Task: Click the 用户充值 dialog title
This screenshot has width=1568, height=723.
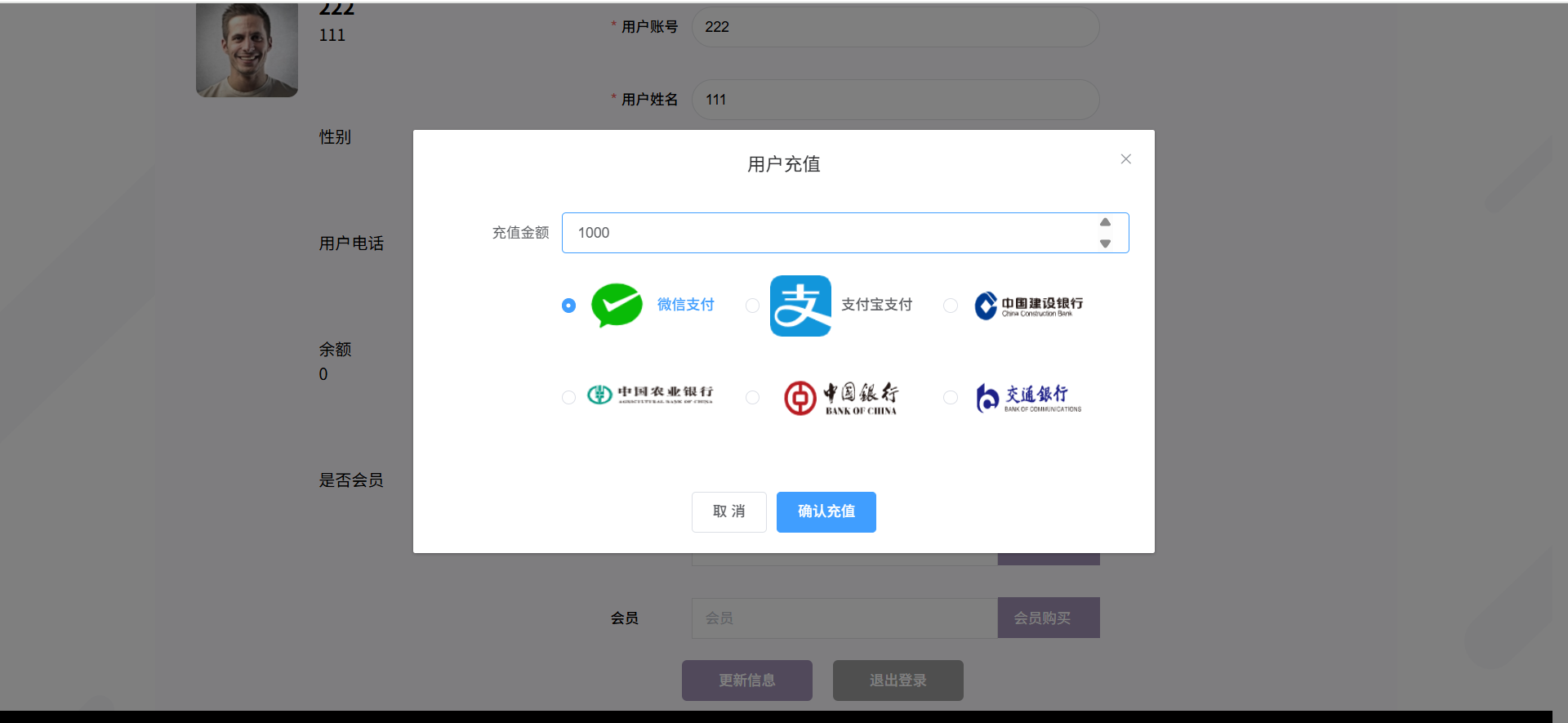Action: coord(784,164)
